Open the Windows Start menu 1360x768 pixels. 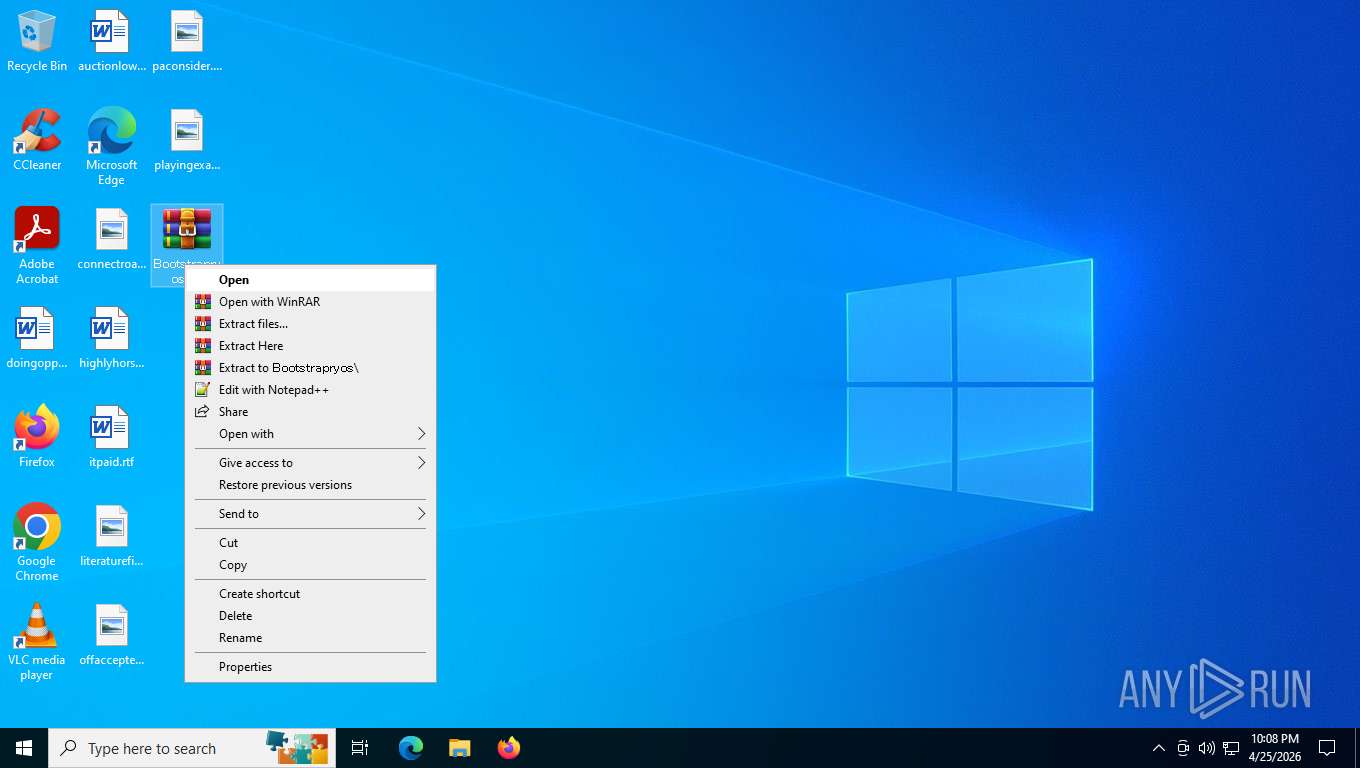24,748
